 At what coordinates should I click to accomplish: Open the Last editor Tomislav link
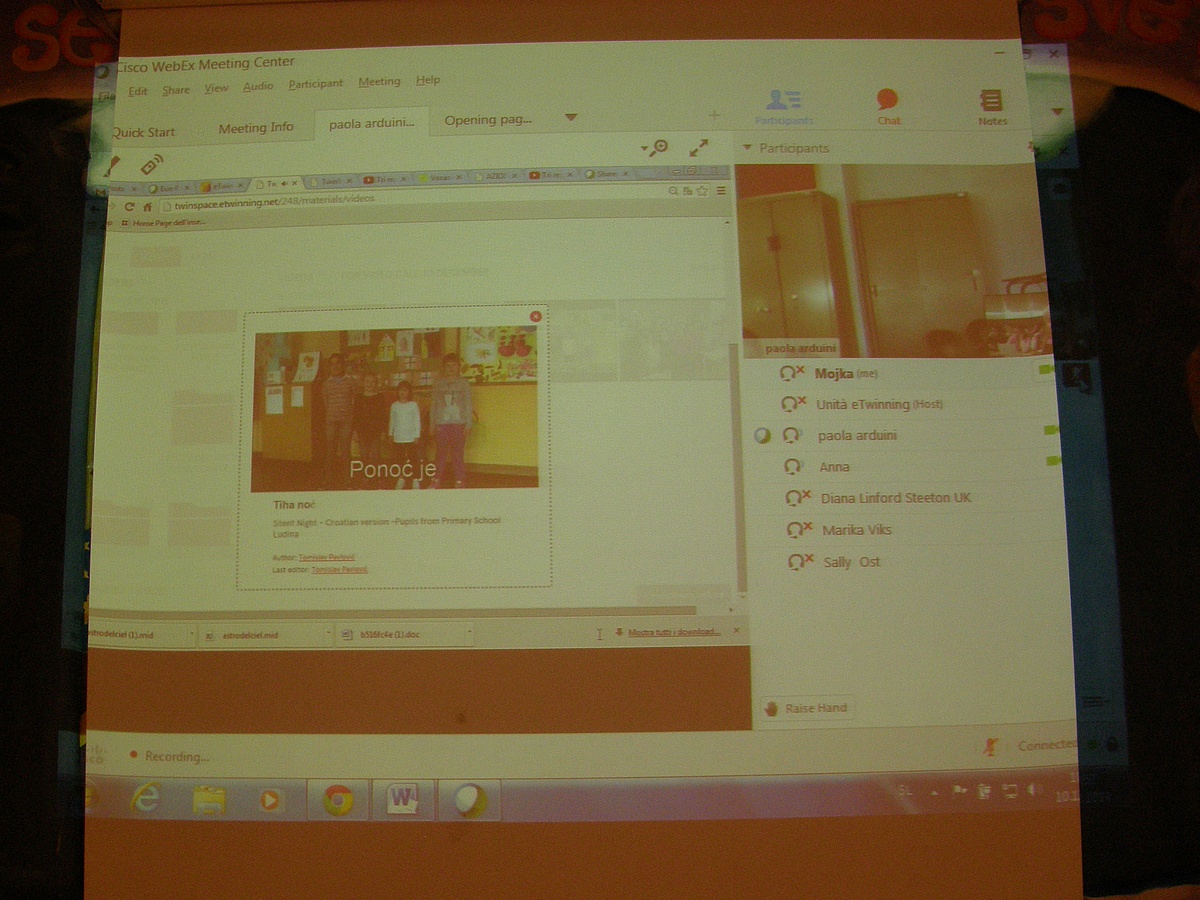339,569
